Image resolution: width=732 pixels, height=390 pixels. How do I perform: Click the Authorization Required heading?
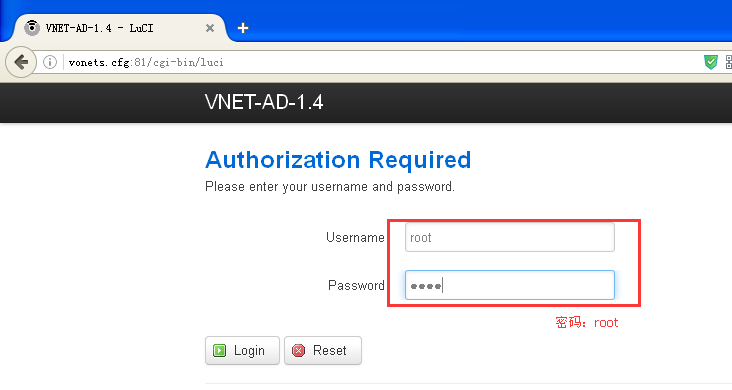(338, 160)
